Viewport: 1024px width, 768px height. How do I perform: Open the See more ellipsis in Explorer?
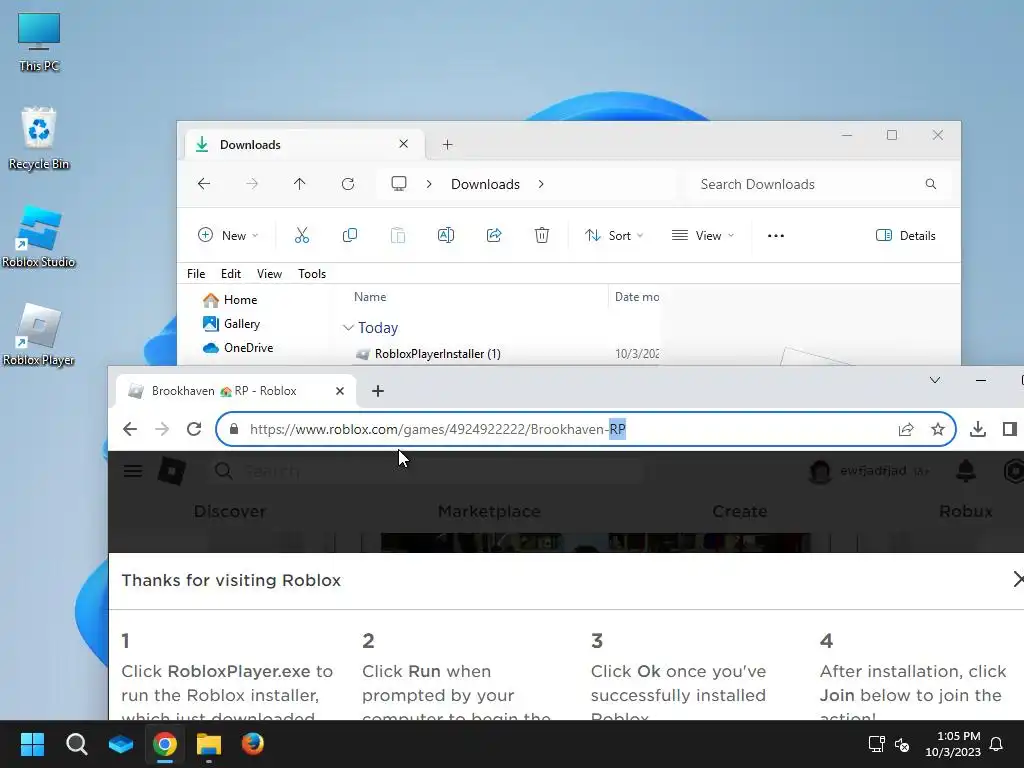click(776, 236)
